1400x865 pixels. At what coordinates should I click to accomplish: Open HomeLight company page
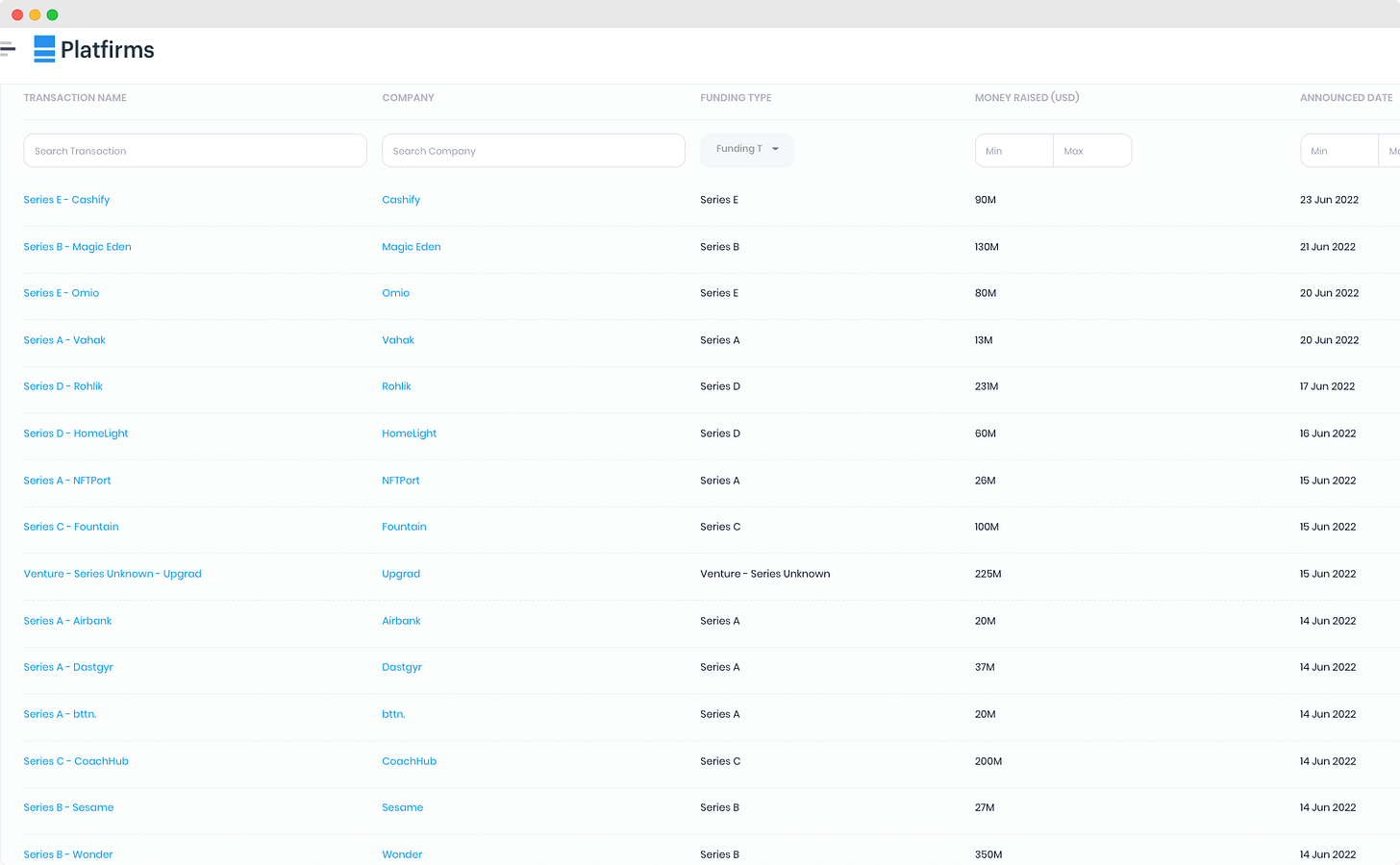(409, 433)
